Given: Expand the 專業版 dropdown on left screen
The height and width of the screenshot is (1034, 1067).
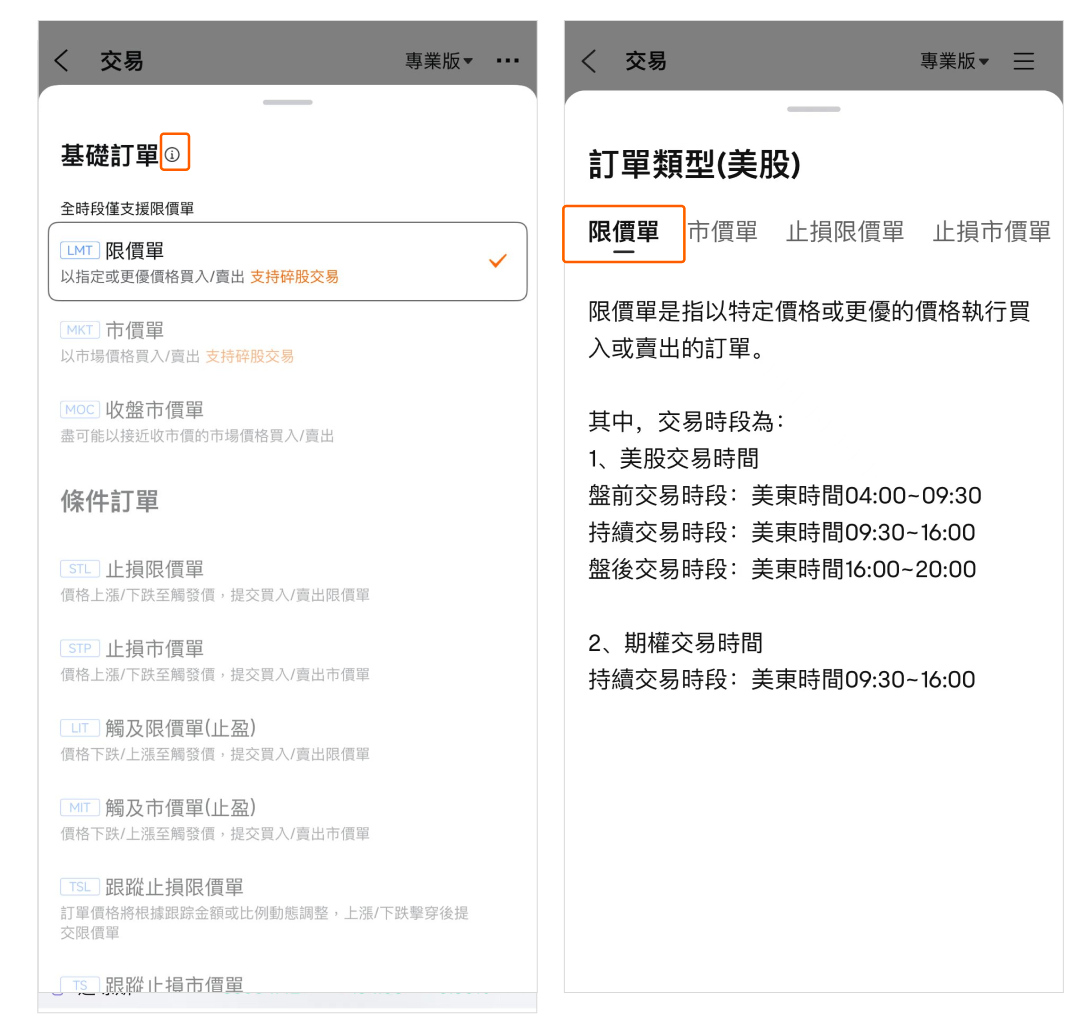Looking at the screenshot, I should point(440,61).
